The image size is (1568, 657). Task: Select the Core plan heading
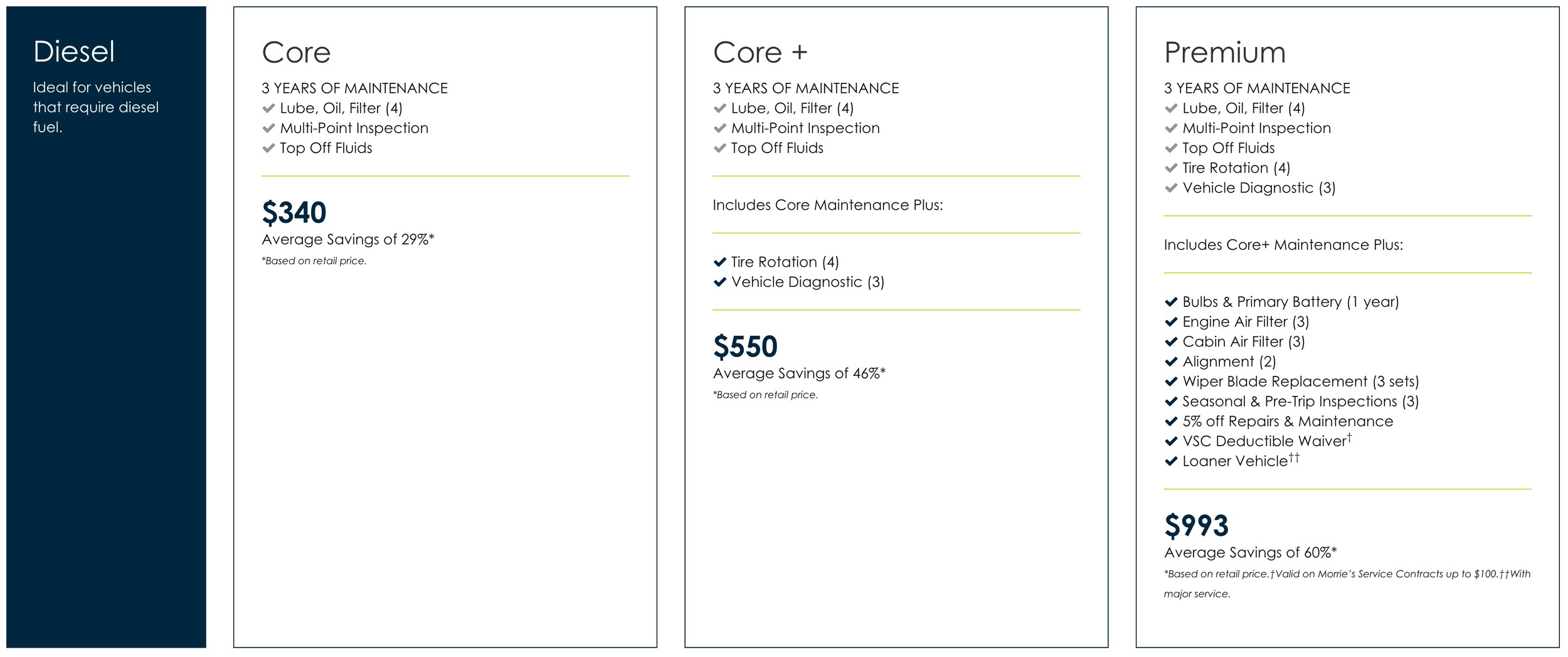pos(296,52)
